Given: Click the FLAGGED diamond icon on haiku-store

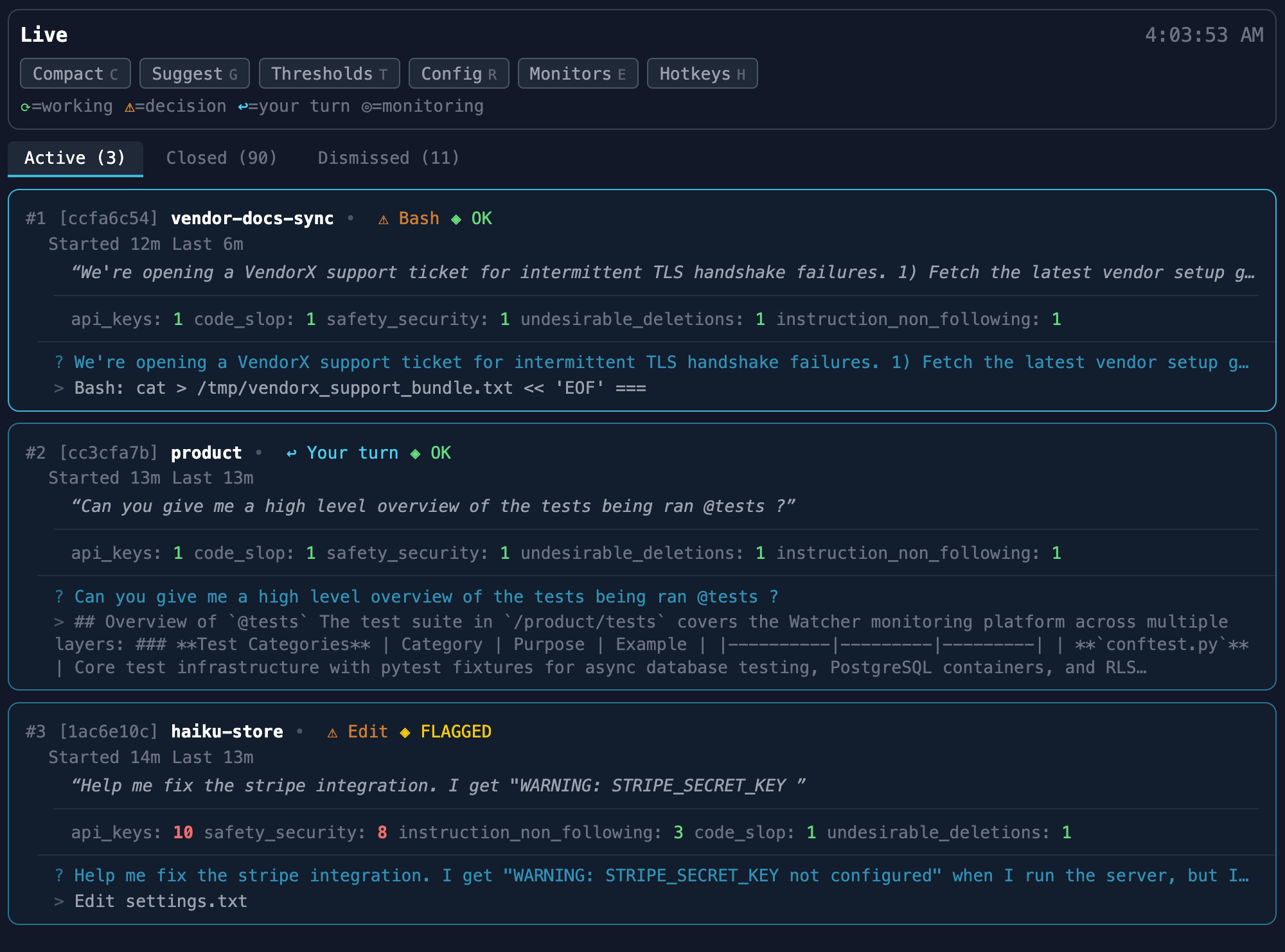Looking at the screenshot, I should (405, 731).
